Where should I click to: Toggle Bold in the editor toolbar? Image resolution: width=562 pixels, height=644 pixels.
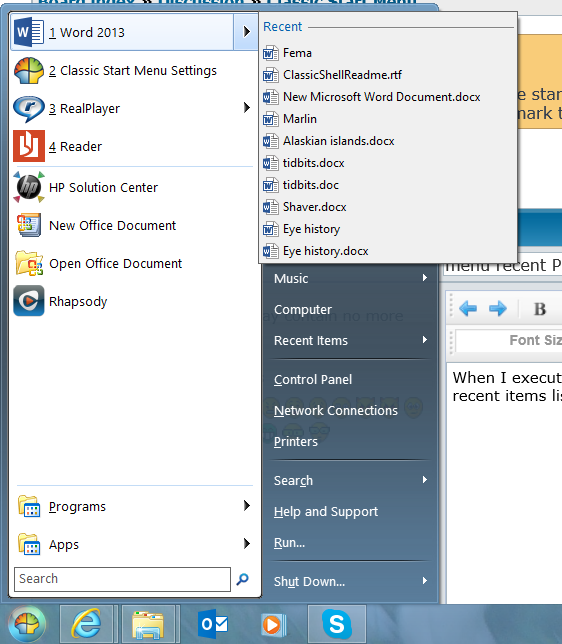[539, 309]
